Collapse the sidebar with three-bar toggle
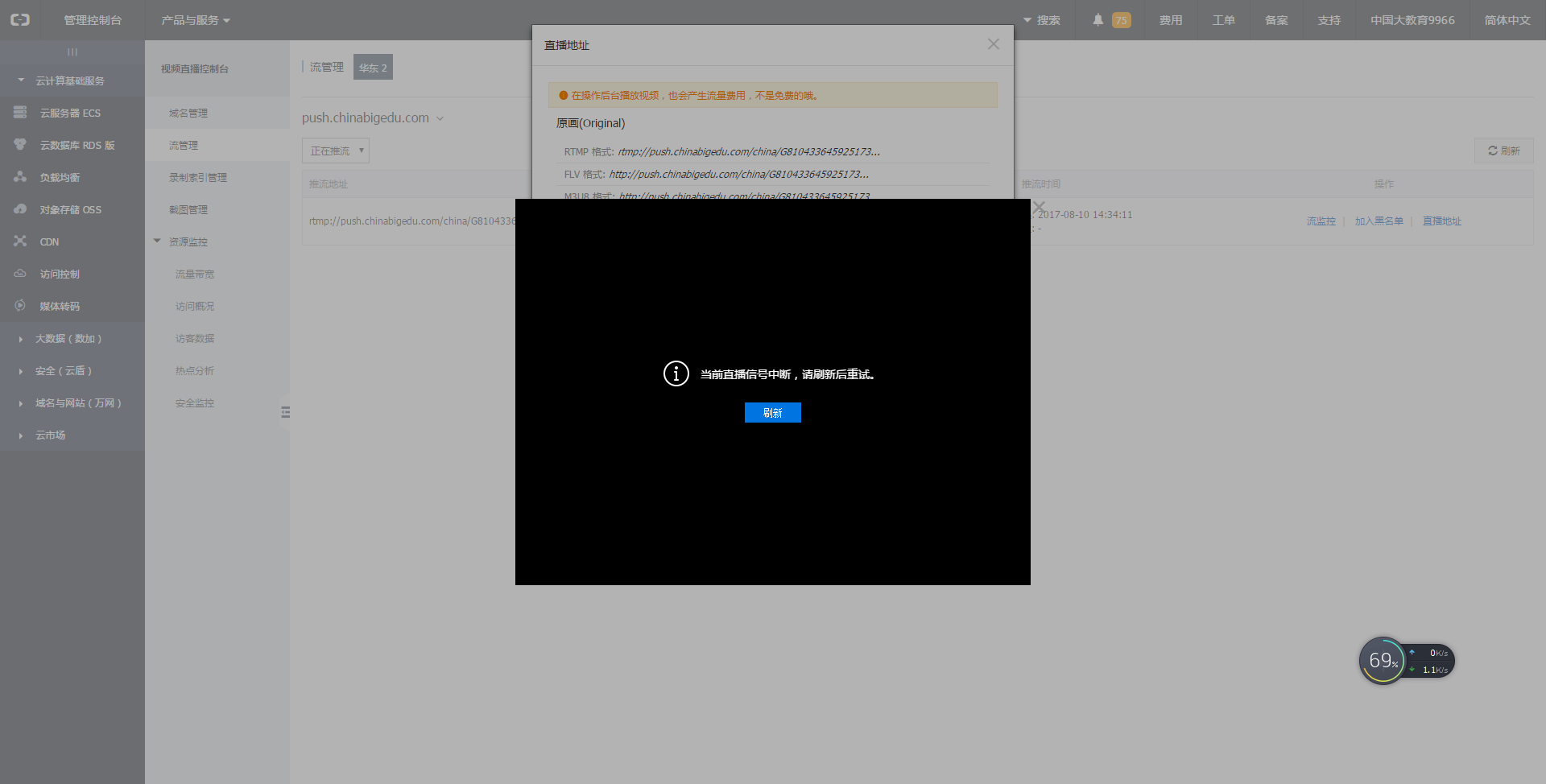This screenshot has height=784, width=1546. point(72,52)
